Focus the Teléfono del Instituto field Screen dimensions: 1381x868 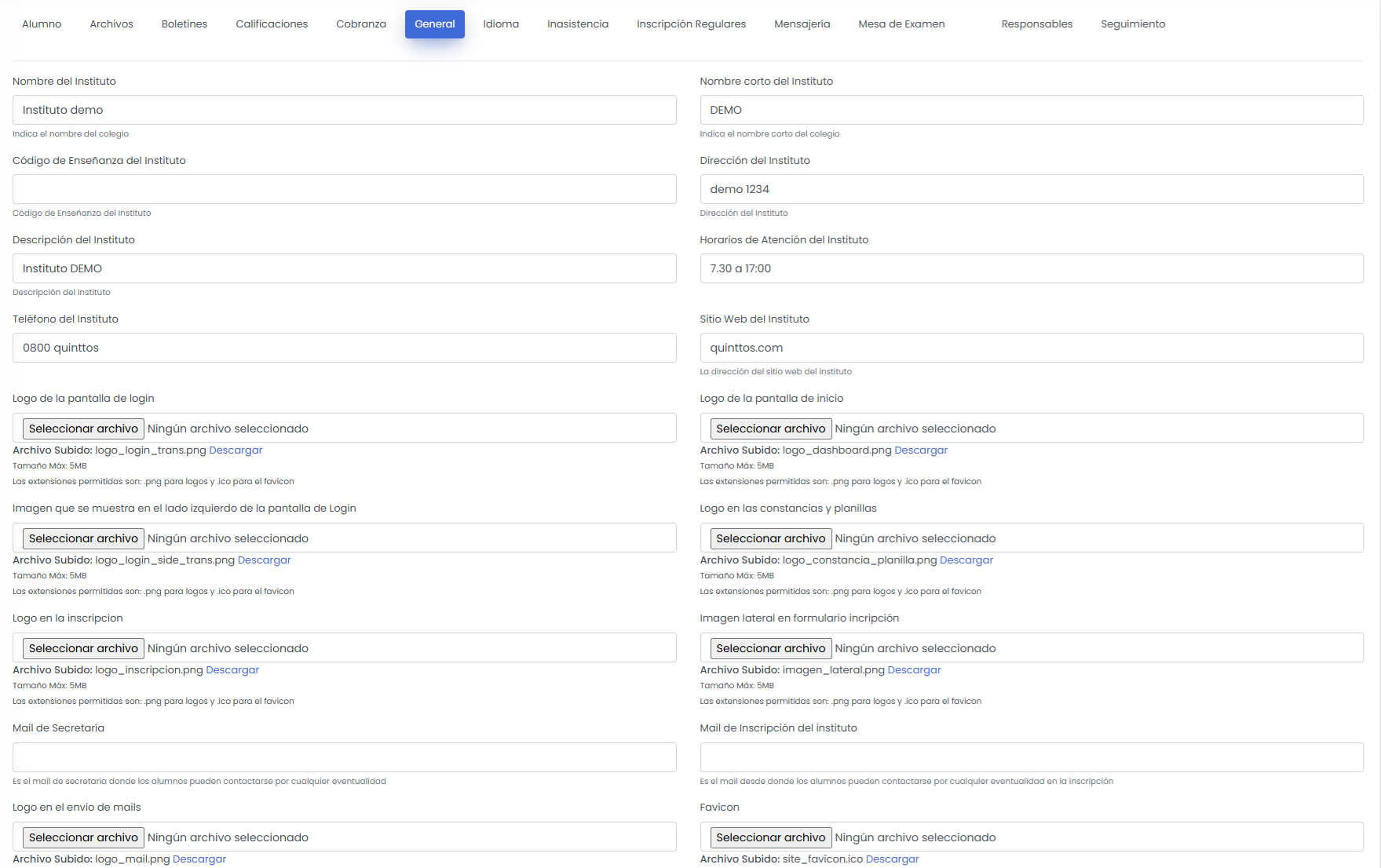click(x=345, y=348)
